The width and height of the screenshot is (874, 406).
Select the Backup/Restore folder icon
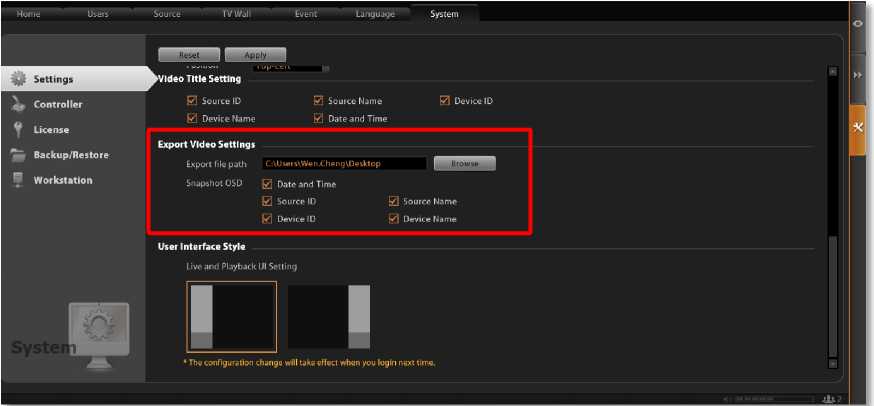coord(18,155)
